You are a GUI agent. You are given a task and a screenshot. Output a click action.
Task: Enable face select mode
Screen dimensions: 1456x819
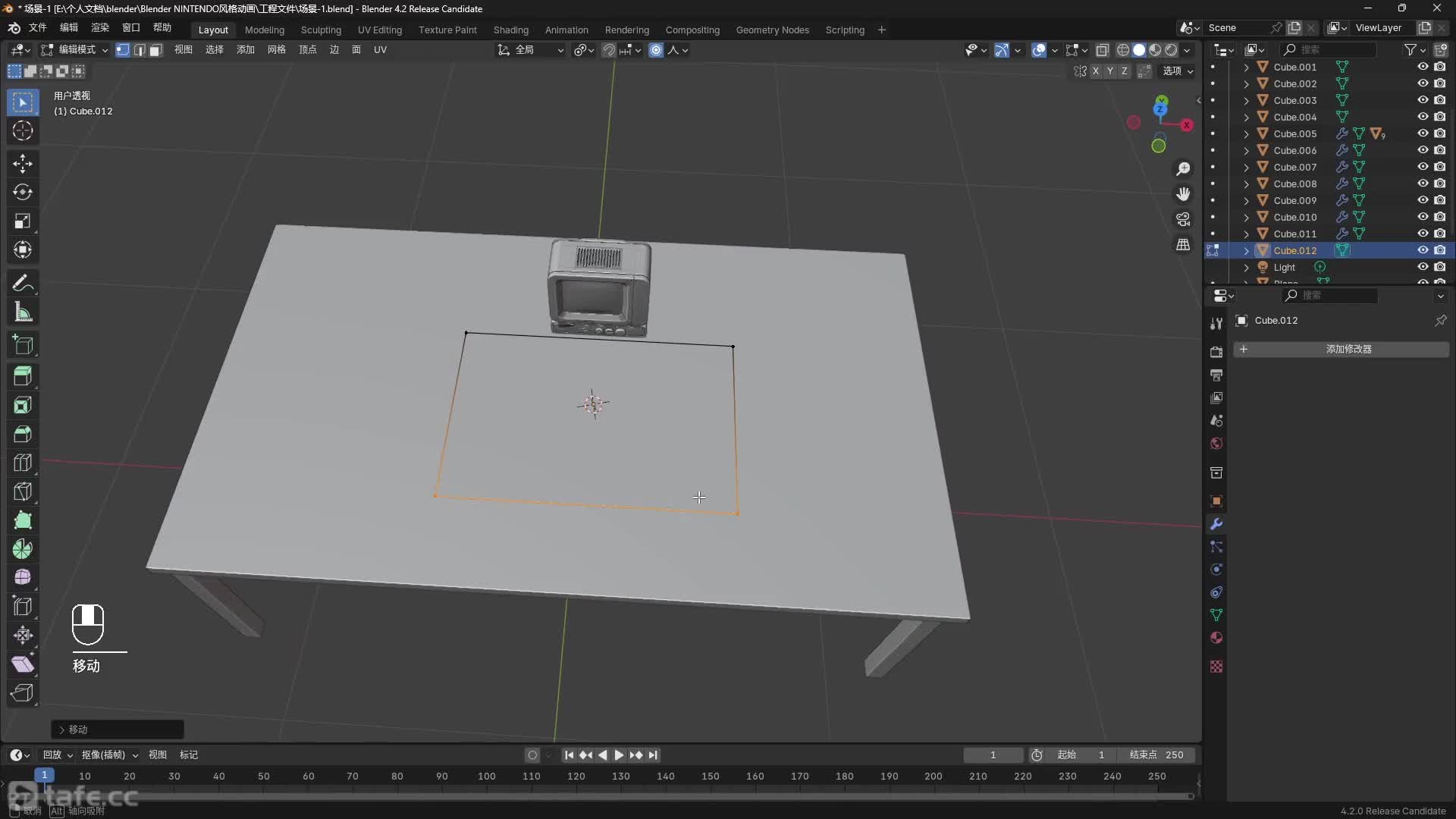click(155, 50)
